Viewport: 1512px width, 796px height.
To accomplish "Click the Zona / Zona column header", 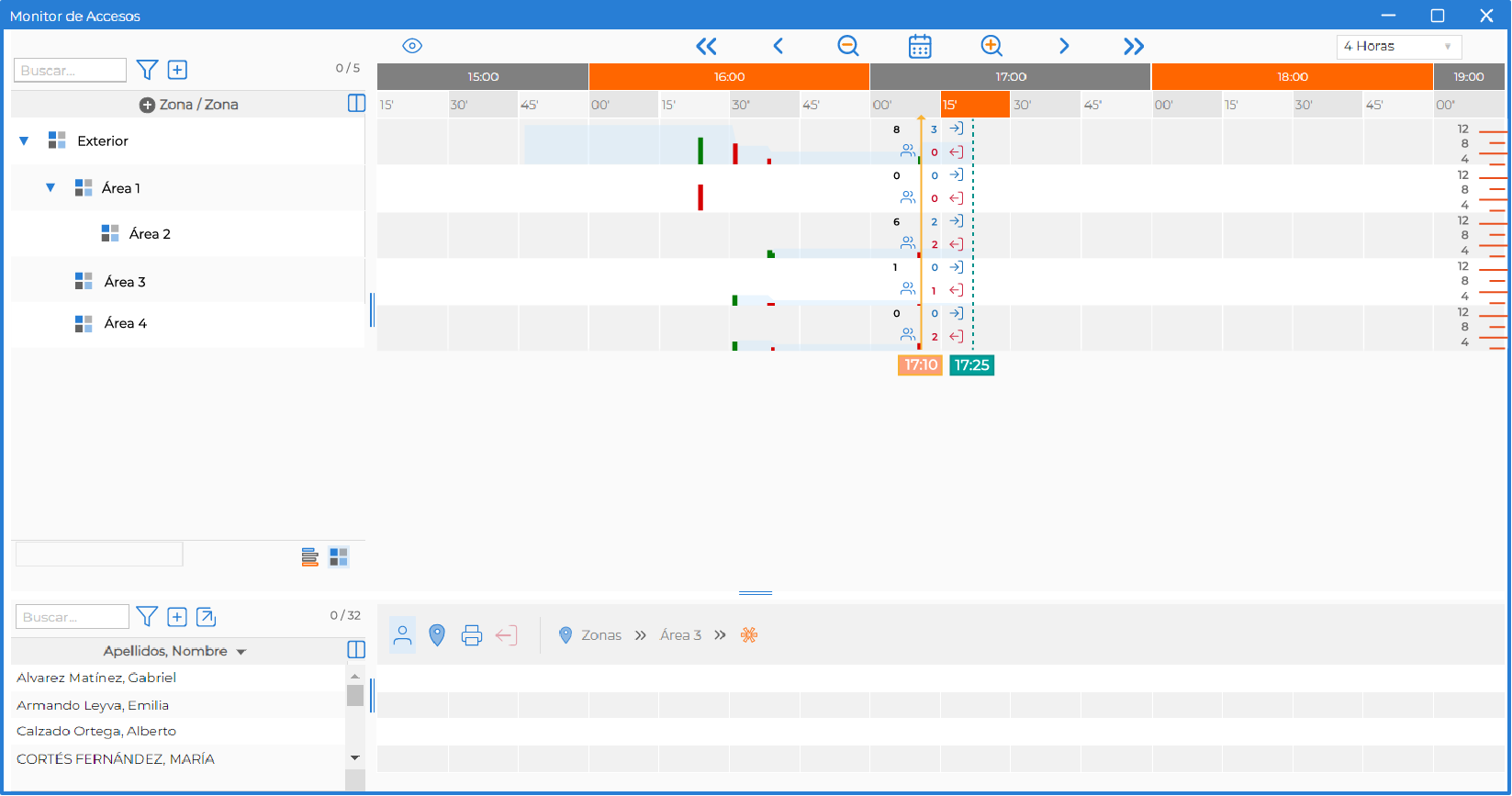I will tap(189, 105).
